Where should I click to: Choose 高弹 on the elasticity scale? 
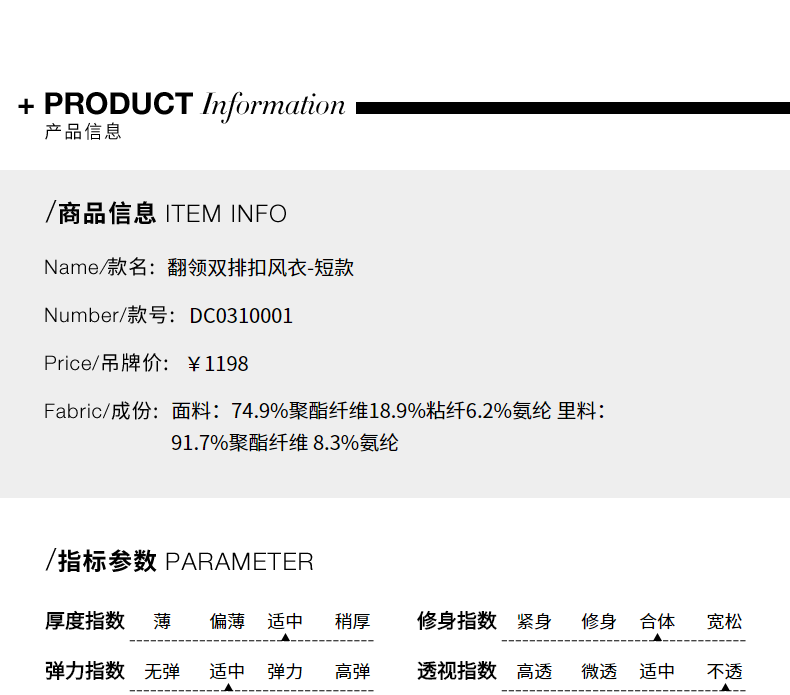point(353,671)
